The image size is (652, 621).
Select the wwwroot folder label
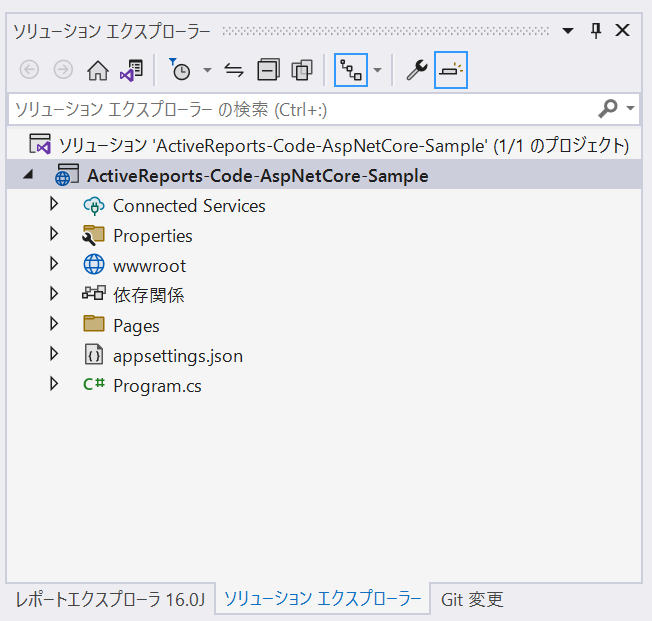(x=150, y=266)
